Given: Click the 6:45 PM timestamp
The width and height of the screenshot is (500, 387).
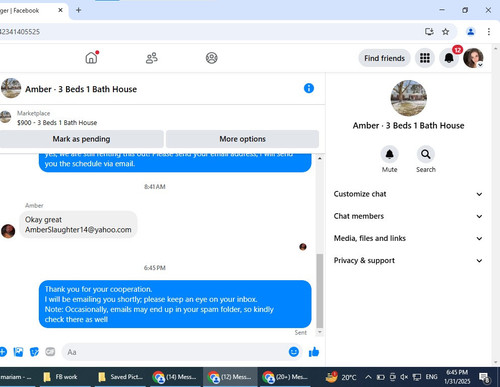Looking at the screenshot, I should 155,268.
